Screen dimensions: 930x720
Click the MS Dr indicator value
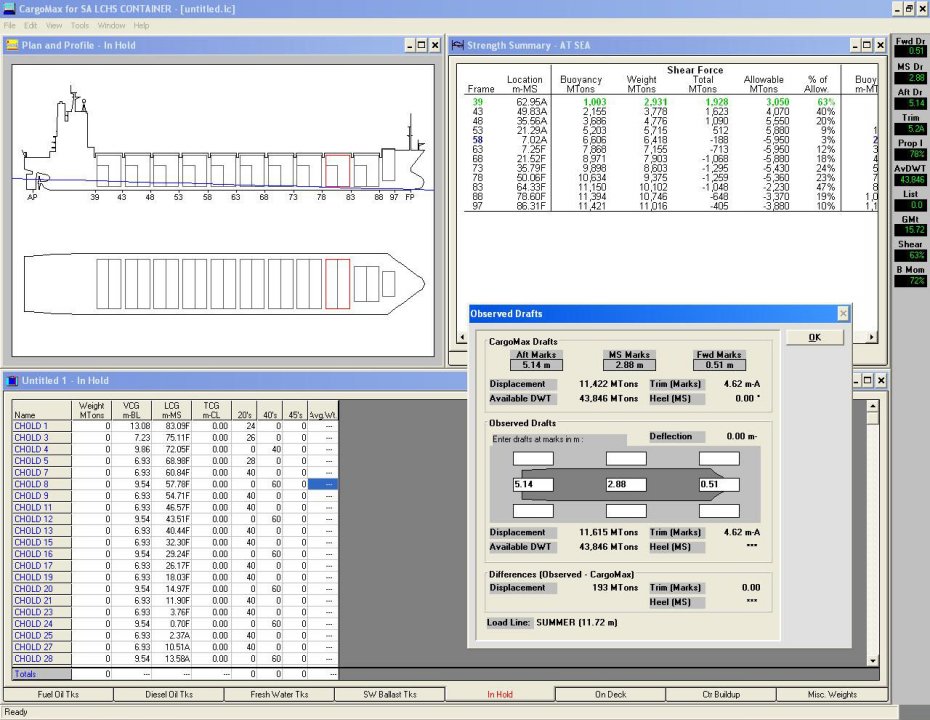click(910, 78)
